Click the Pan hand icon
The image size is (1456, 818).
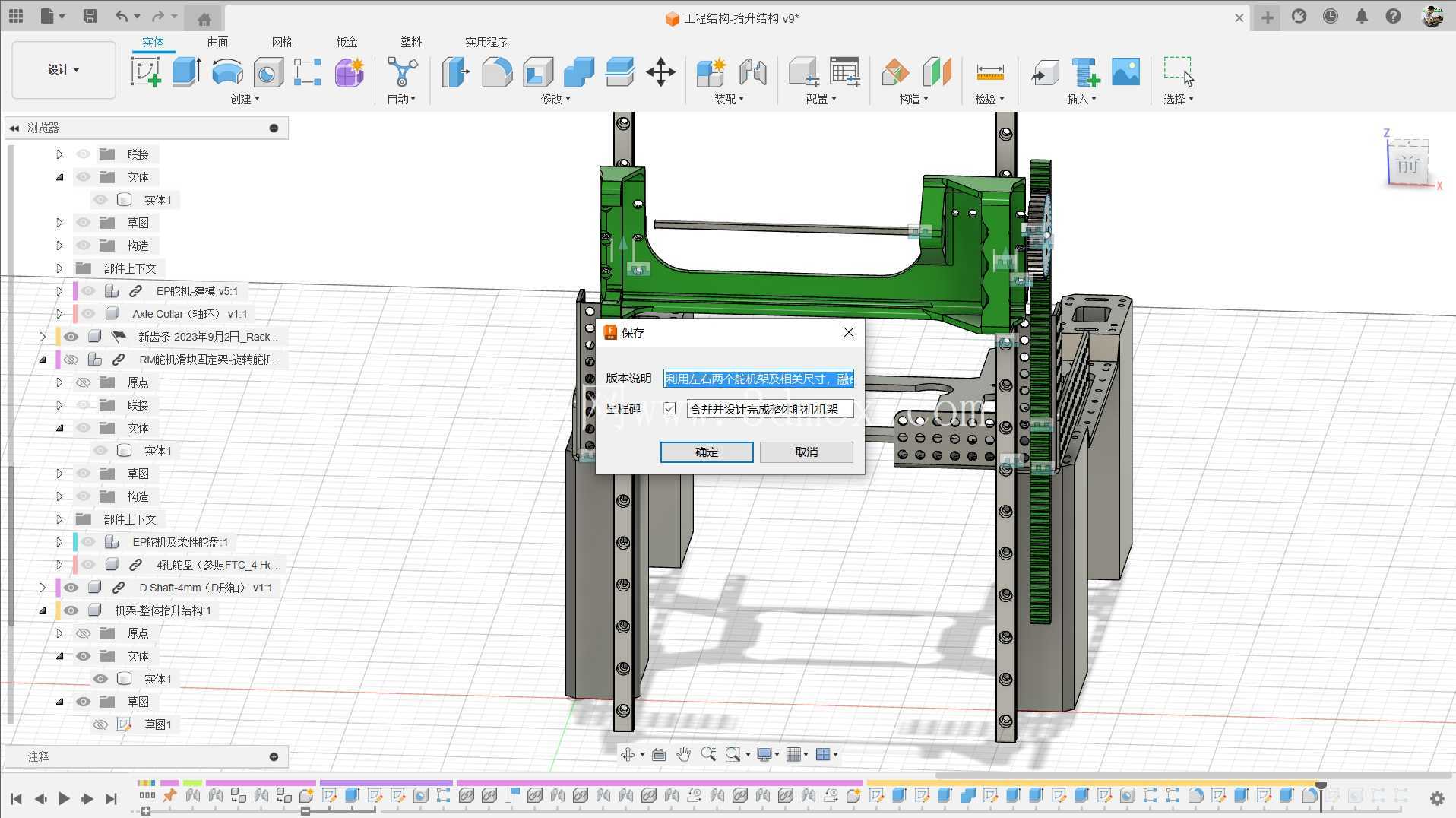683,754
